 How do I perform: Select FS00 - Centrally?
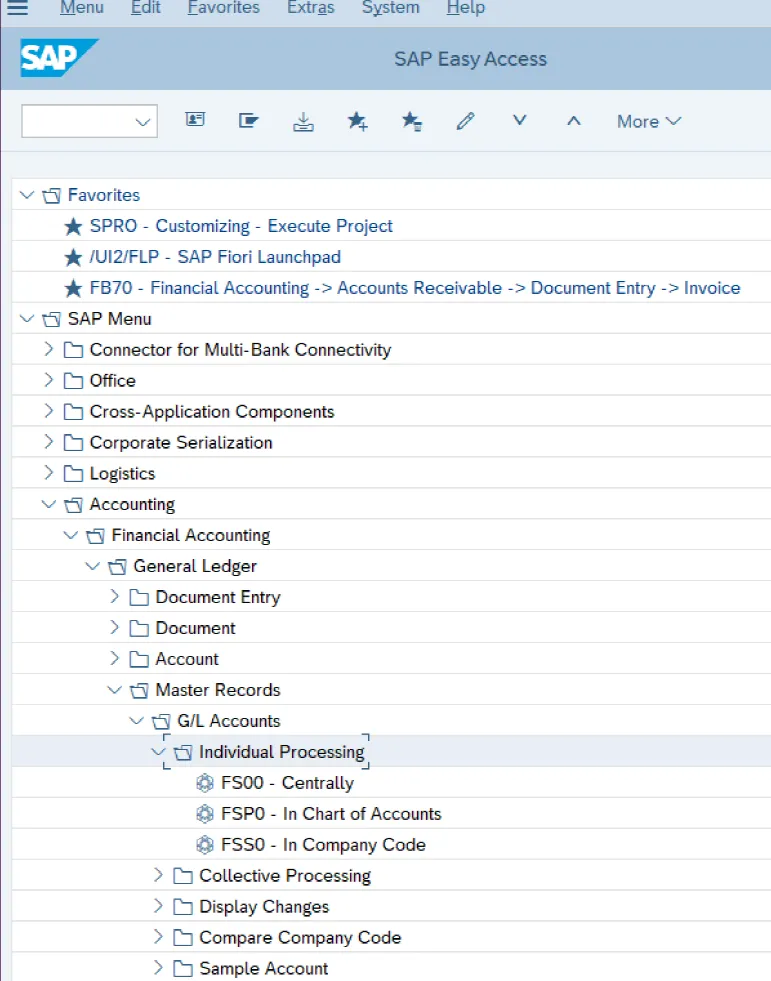(x=287, y=783)
